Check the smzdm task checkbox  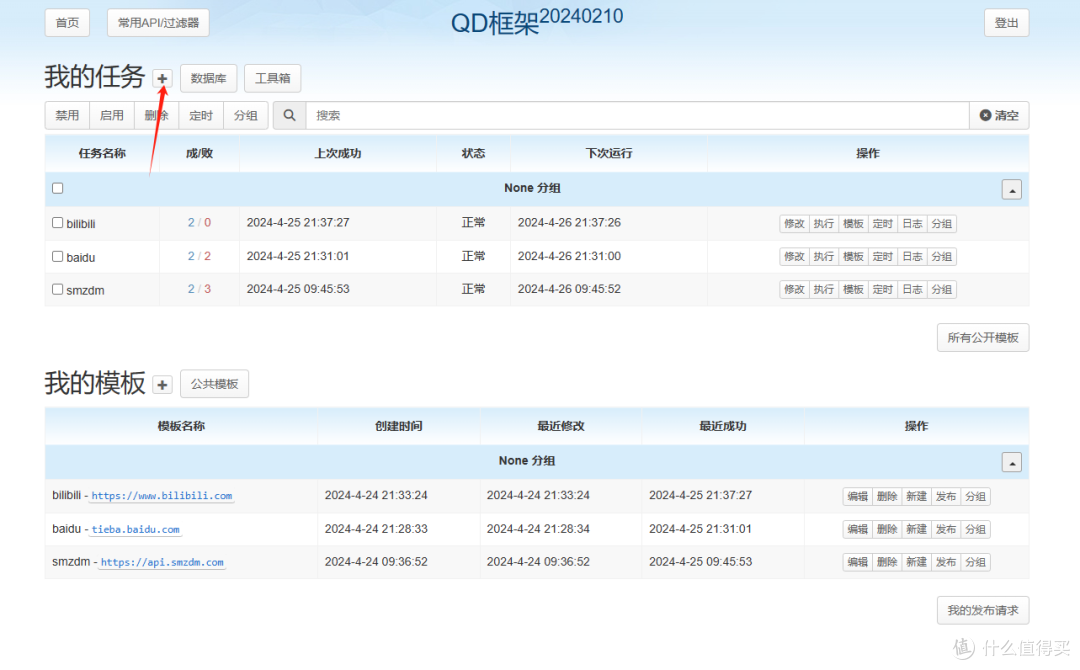click(58, 289)
